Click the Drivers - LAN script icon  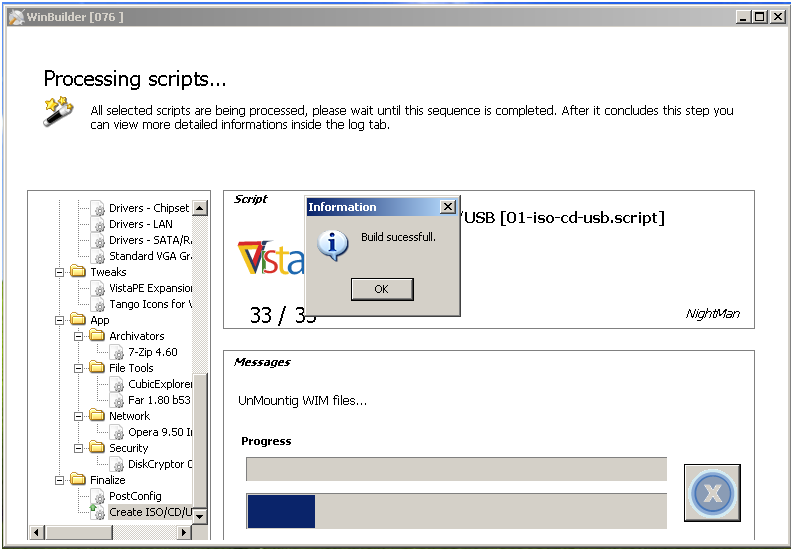click(x=98, y=224)
